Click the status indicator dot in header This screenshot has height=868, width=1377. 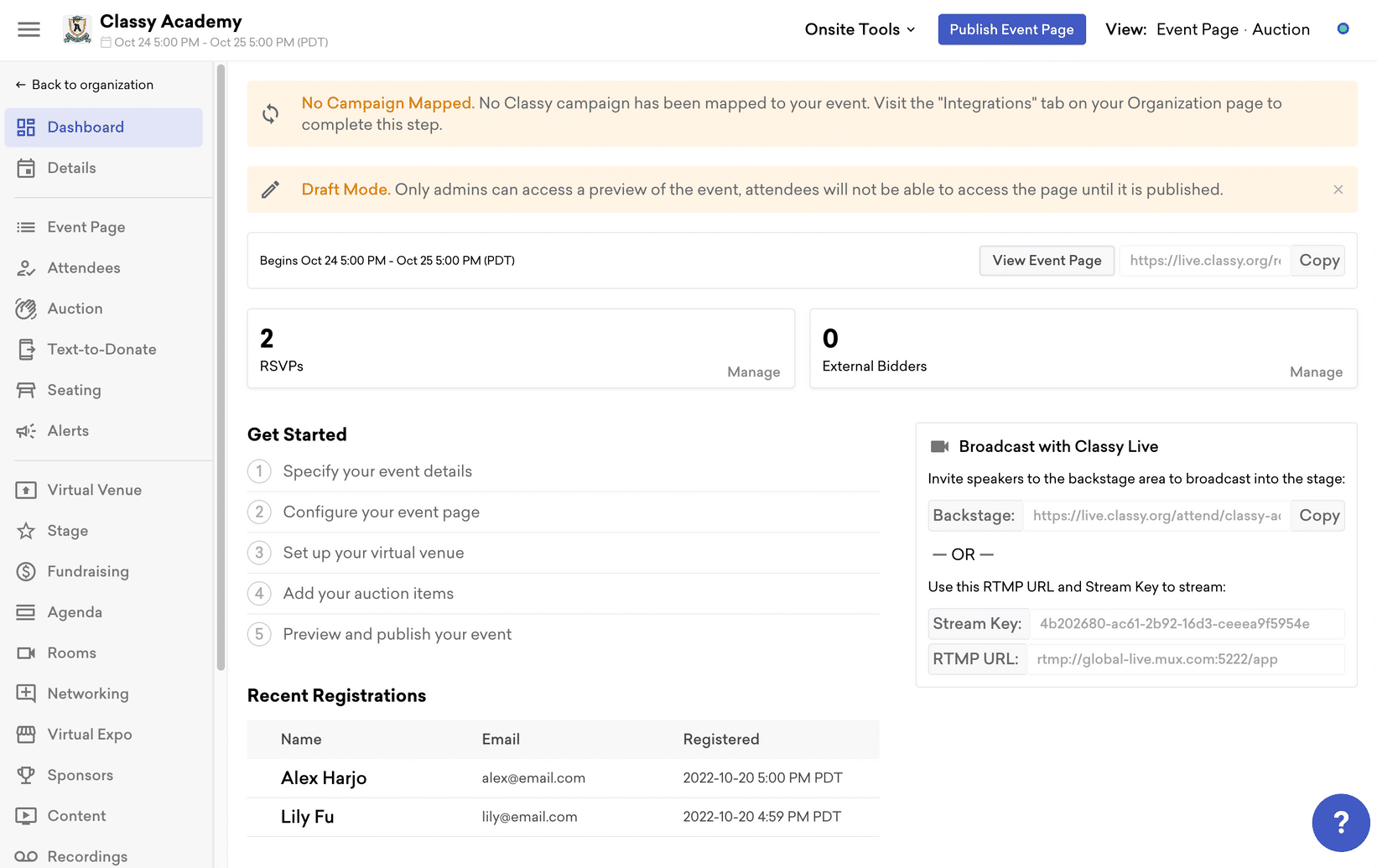pos(1343,29)
